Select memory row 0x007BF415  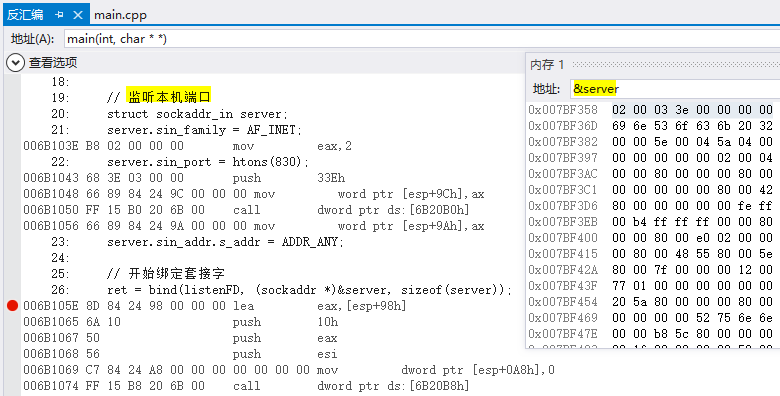[x=652, y=253]
